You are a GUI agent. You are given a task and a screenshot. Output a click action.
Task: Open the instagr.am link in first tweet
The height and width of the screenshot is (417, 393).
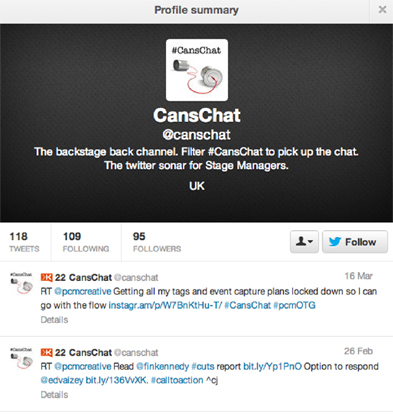(165, 305)
